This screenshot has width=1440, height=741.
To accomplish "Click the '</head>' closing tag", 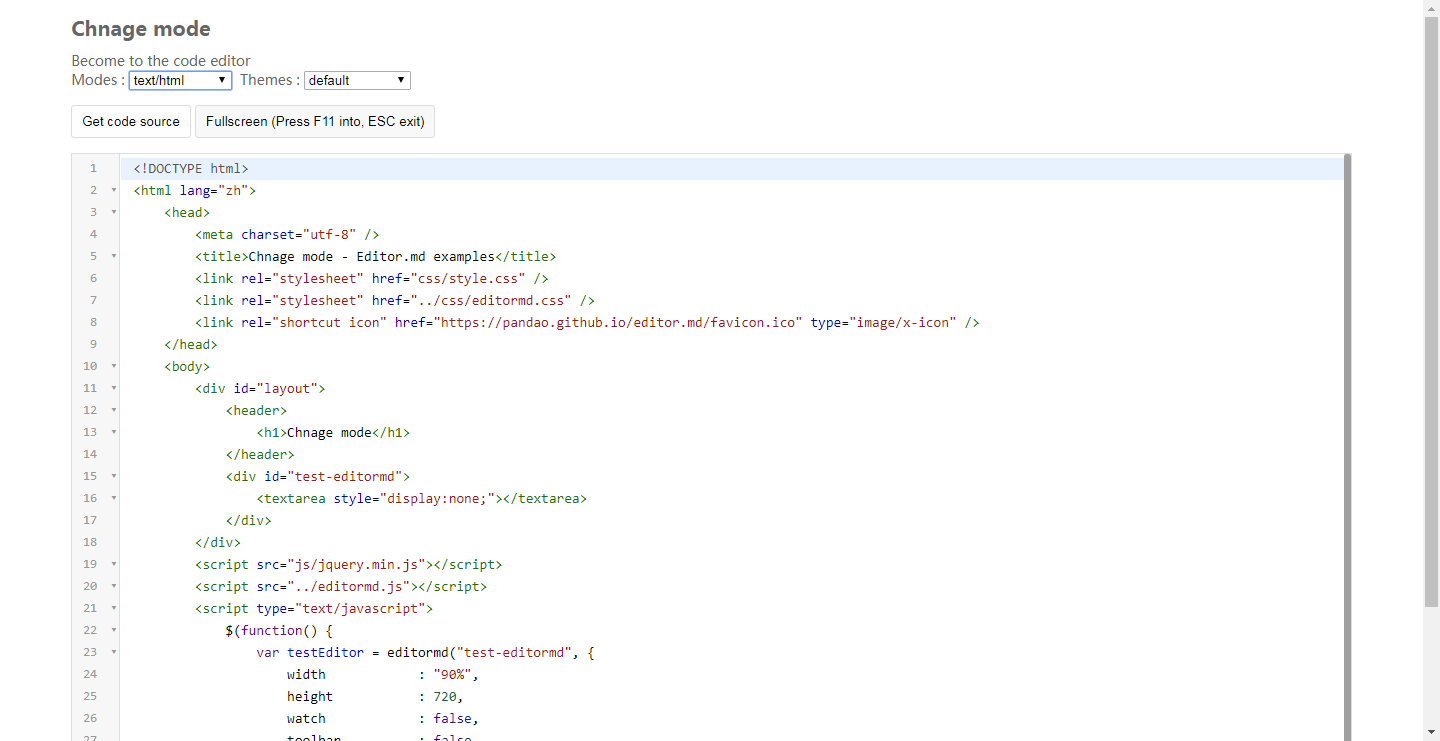I will [191, 344].
